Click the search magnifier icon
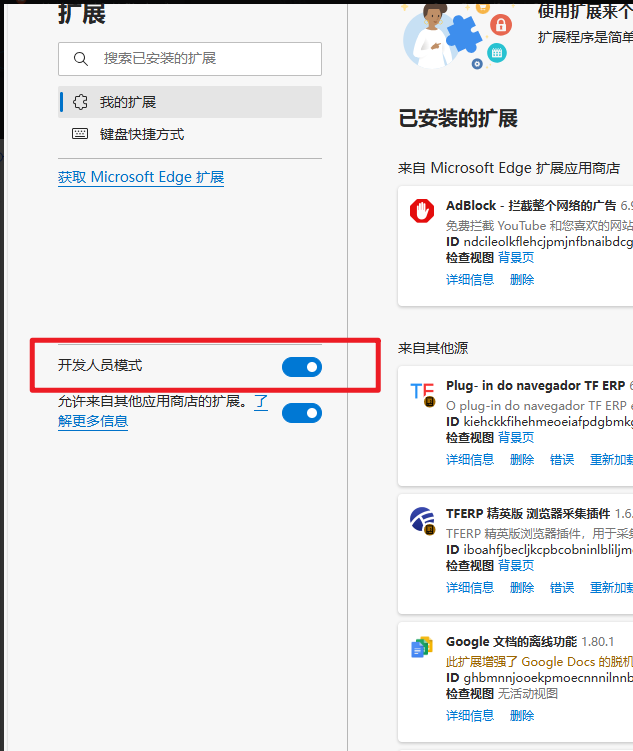 pos(80,59)
